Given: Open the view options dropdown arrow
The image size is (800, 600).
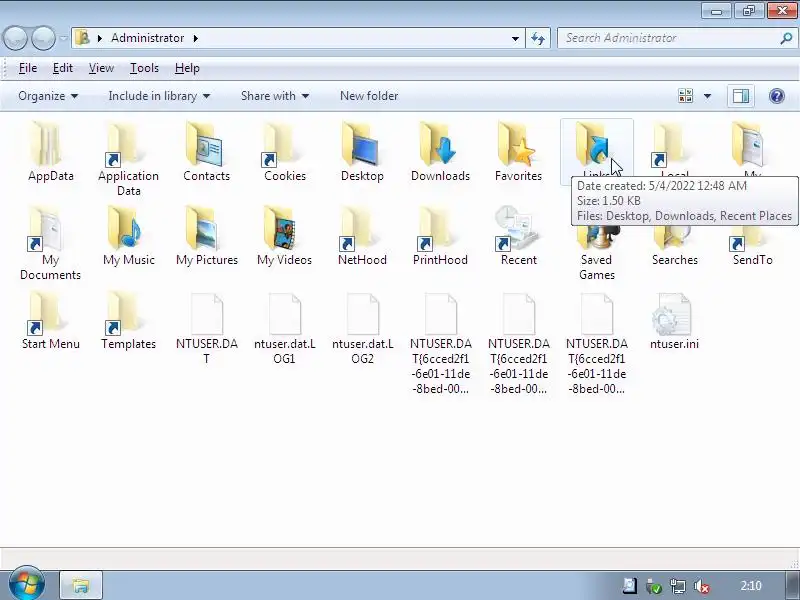Looking at the screenshot, I should click(707, 95).
